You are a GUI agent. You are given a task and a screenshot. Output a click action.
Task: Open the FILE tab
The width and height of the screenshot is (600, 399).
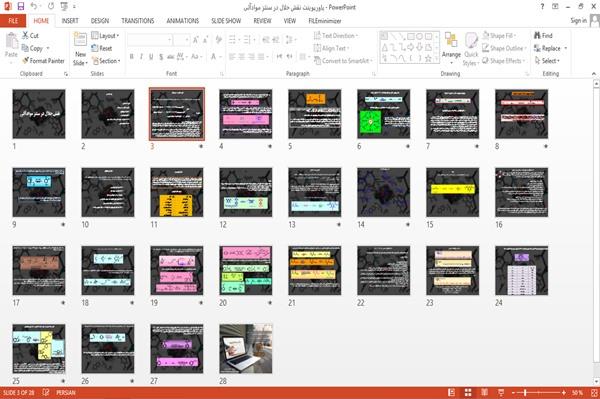point(13,21)
